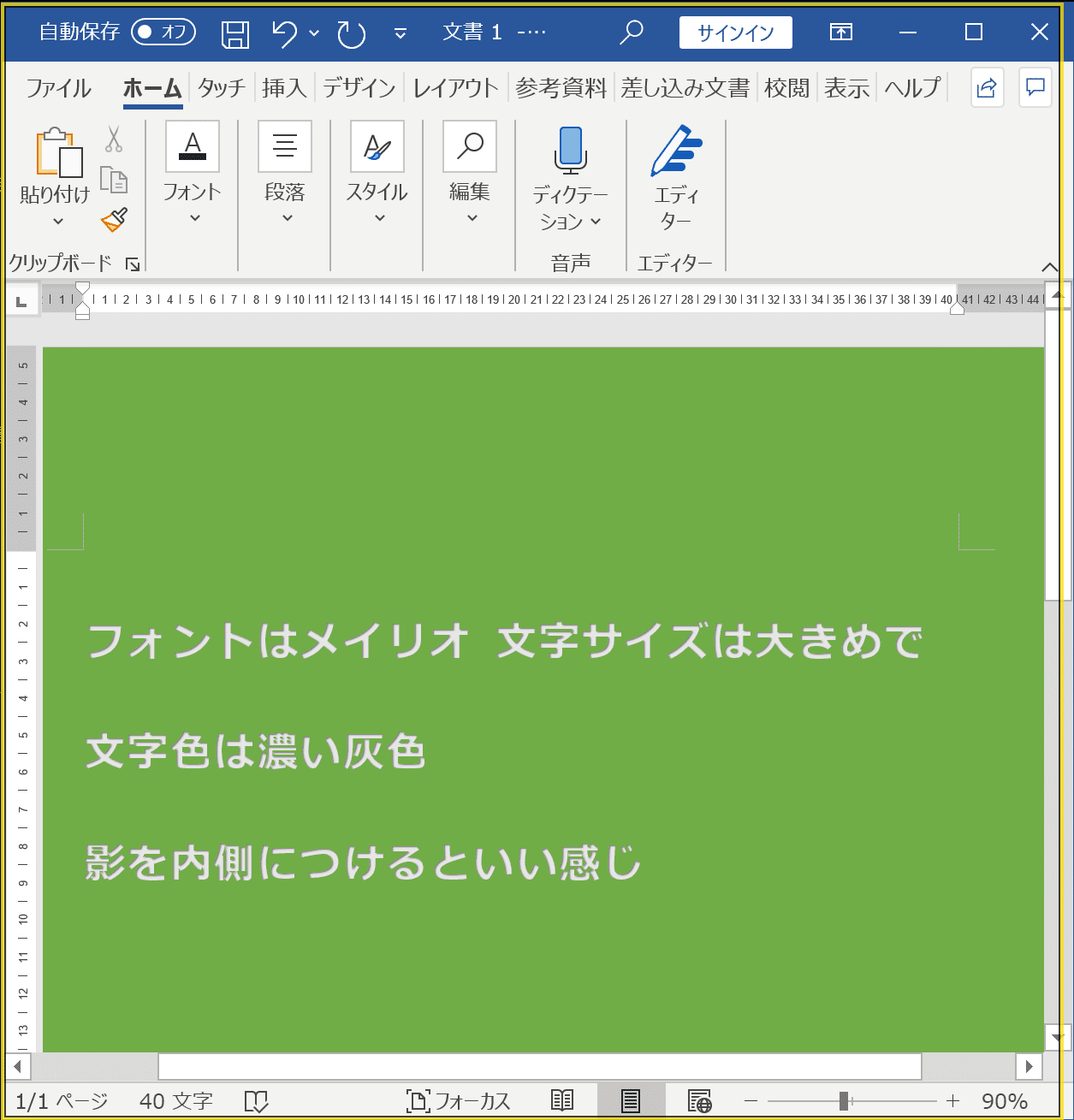
Task: Click the サインイン sign-in button
Action: coord(736,33)
